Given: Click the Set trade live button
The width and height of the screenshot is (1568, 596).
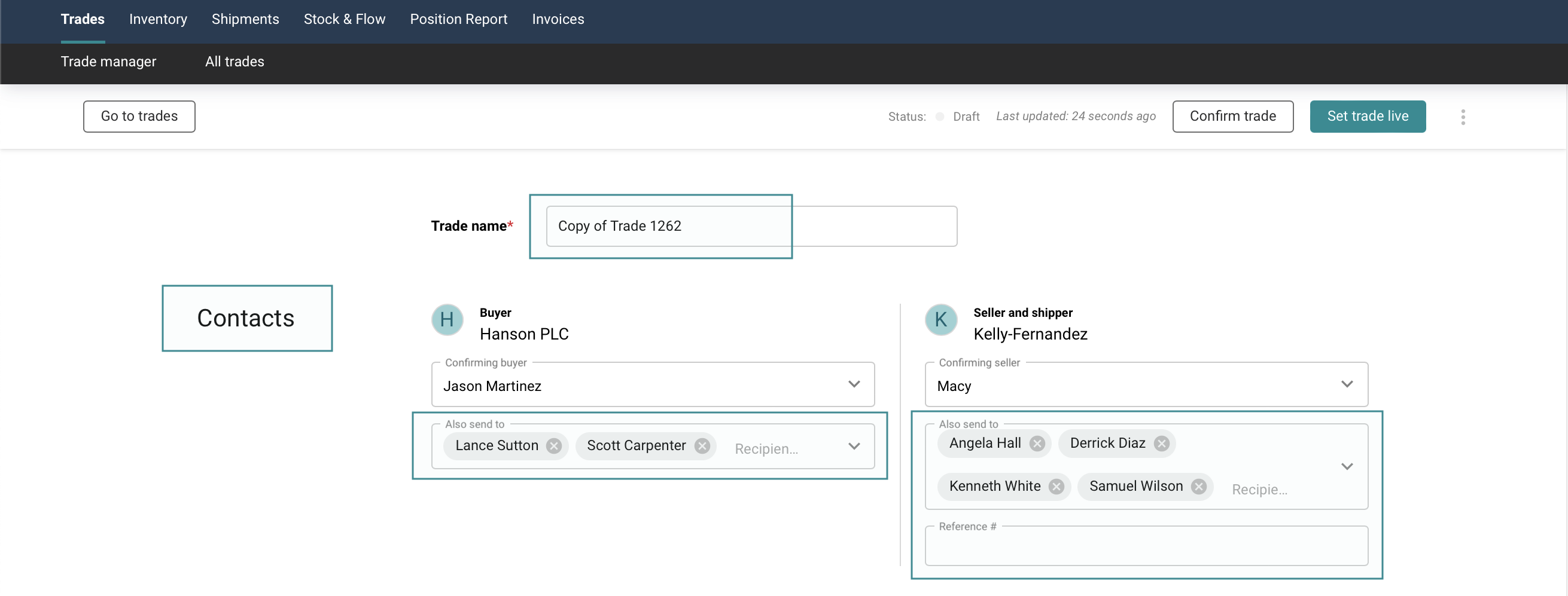Looking at the screenshot, I should coord(1367,116).
